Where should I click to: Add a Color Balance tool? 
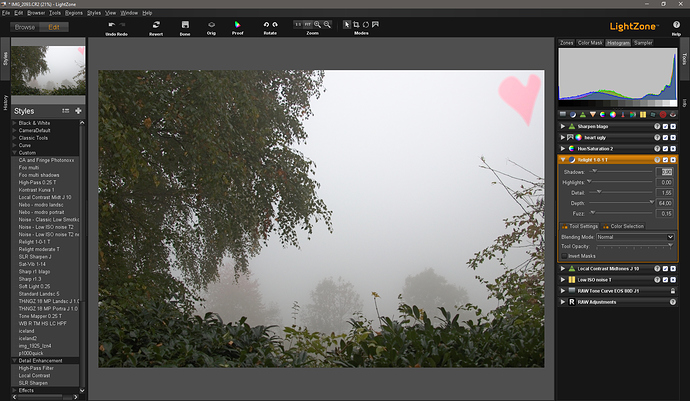(x=613, y=114)
